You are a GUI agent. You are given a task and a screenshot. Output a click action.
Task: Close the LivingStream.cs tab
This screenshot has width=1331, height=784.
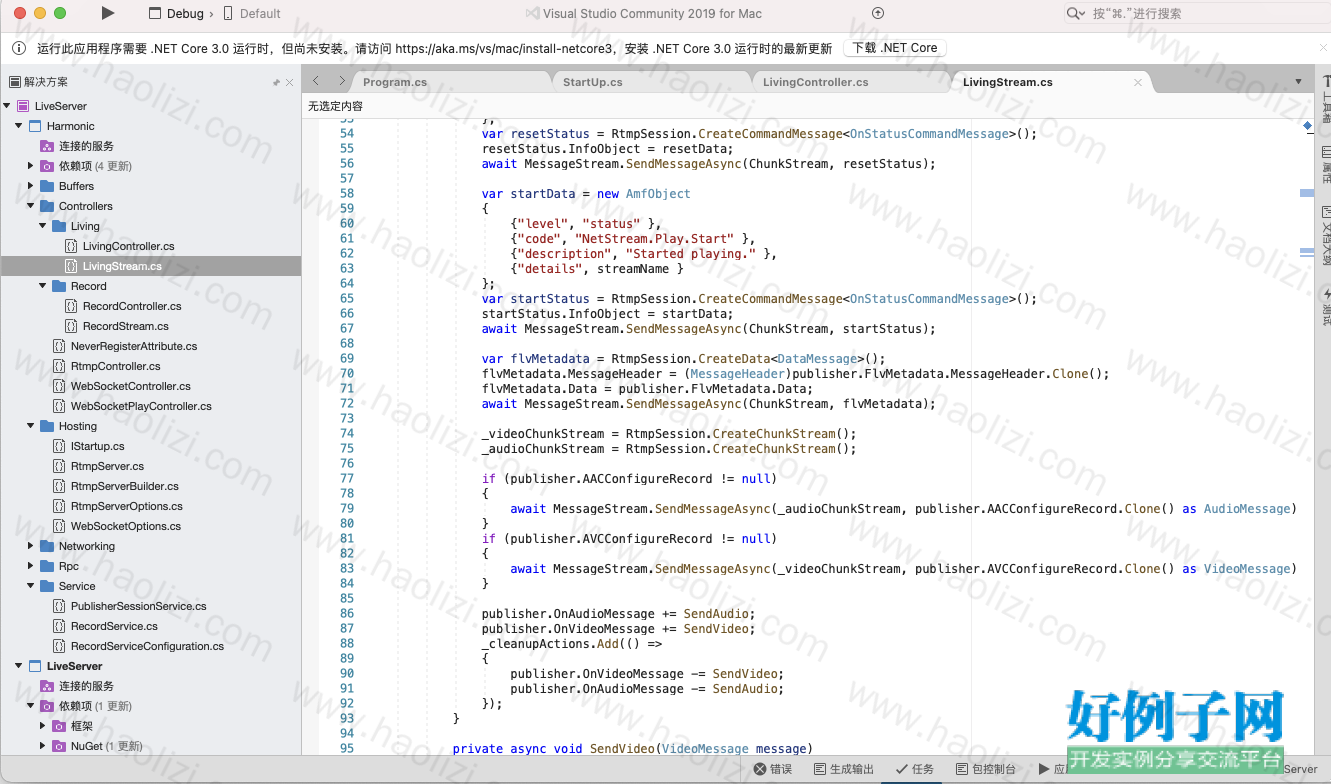[1137, 82]
